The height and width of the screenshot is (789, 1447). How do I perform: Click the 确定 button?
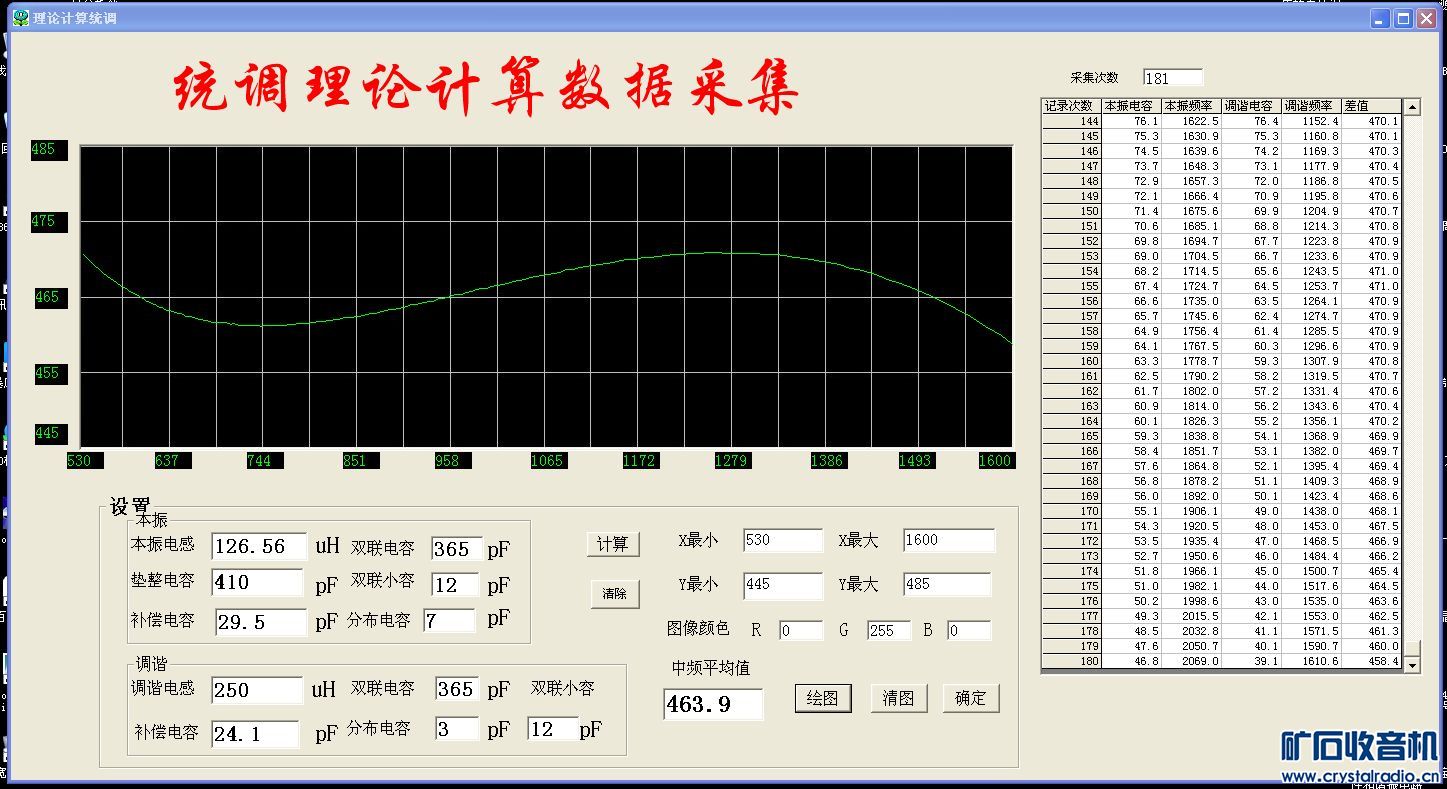point(970,698)
